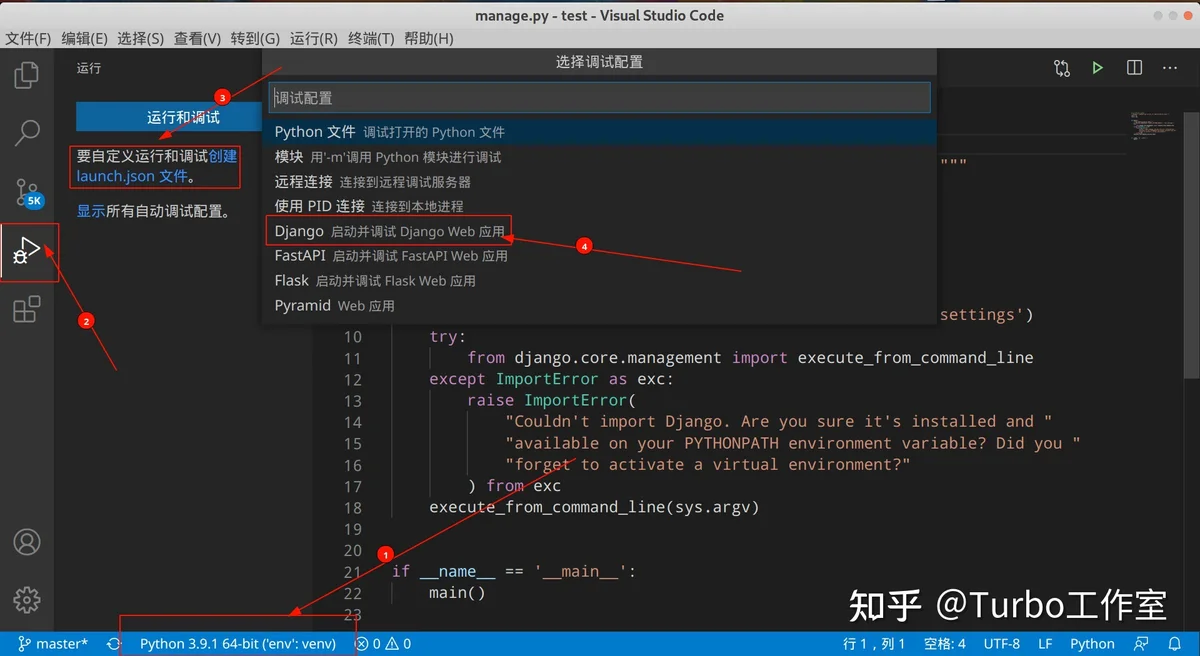Open the 编辑(E) menu

84,38
